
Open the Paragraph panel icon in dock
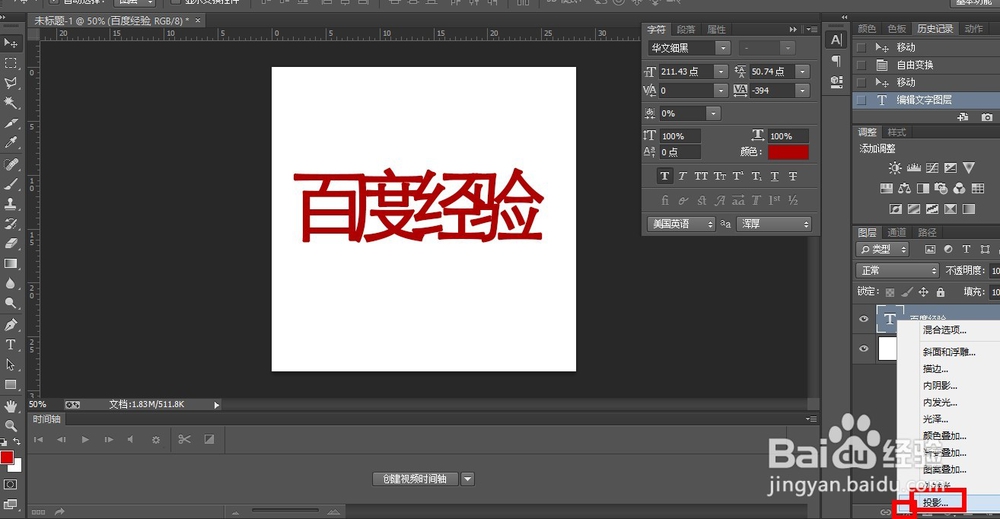click(836, 61)
